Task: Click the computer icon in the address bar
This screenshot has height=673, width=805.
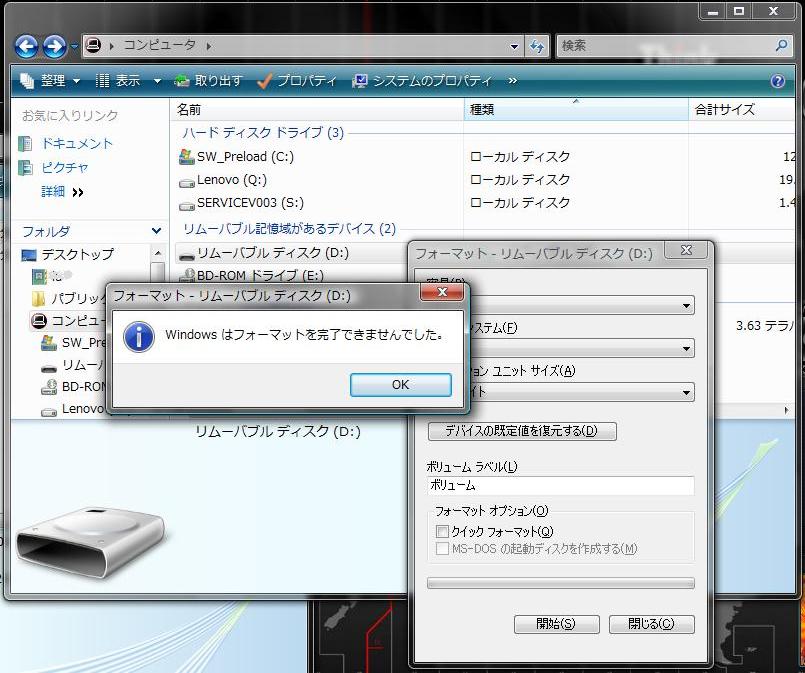Action: click(x=93, y=45)
